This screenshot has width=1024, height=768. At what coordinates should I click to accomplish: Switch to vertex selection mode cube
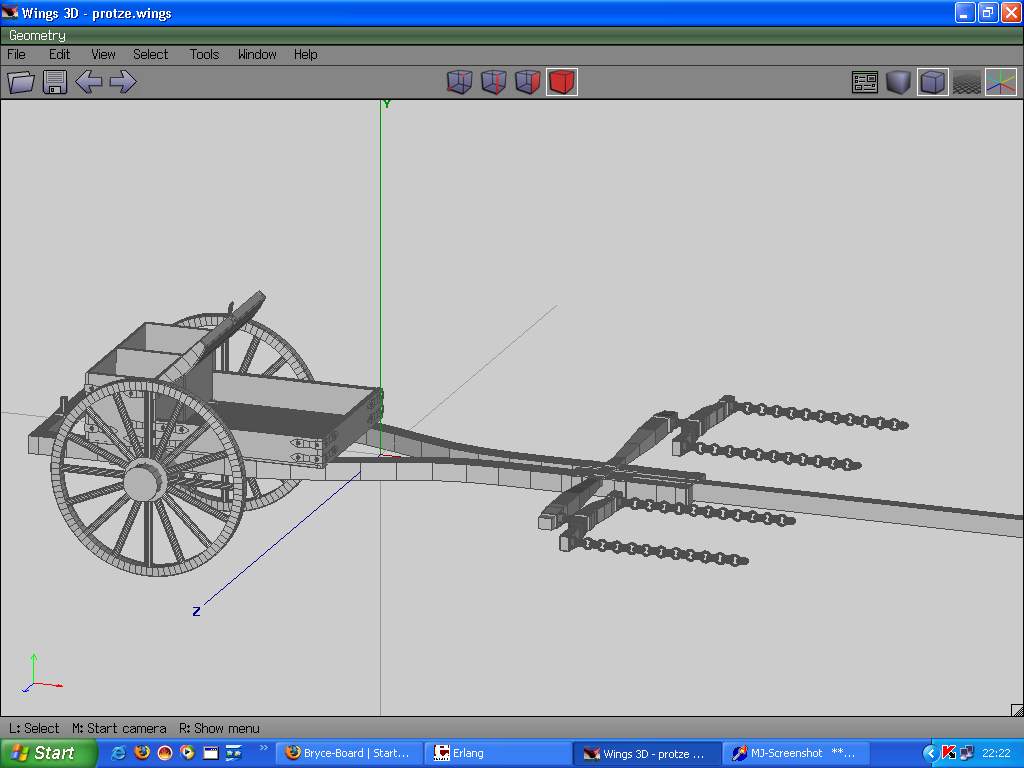(459, 82)
